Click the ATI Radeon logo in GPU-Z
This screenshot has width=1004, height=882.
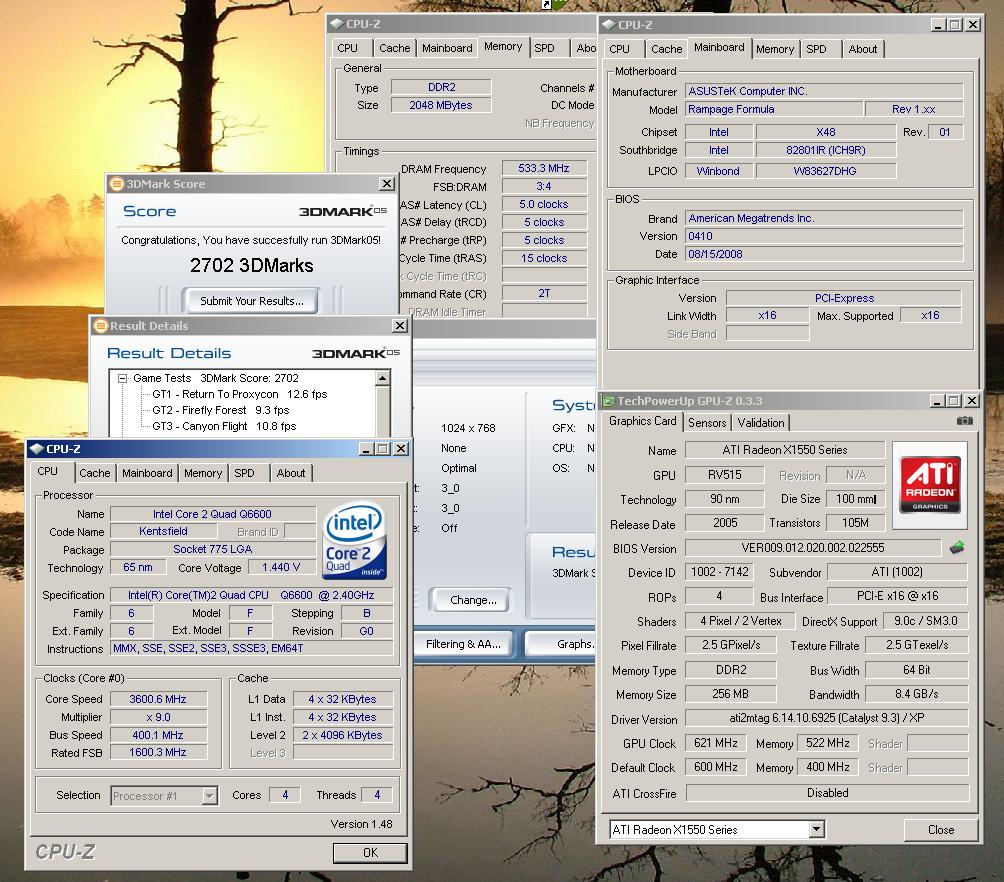930,484
